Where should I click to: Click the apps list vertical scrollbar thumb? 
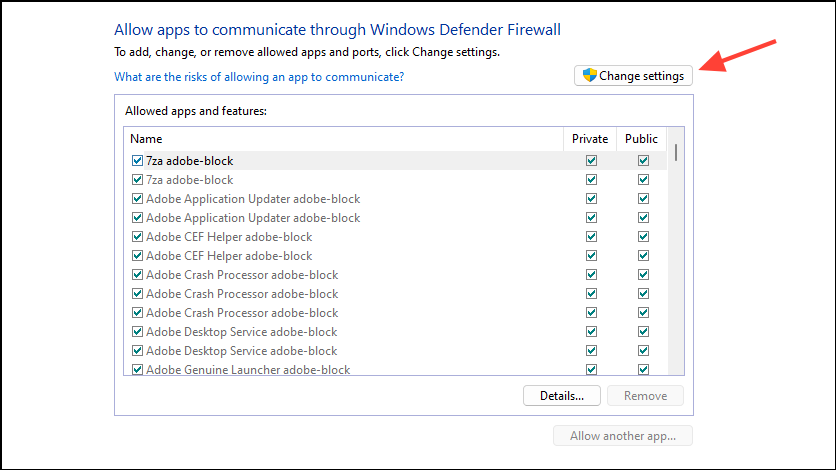[x=676, y=151]
